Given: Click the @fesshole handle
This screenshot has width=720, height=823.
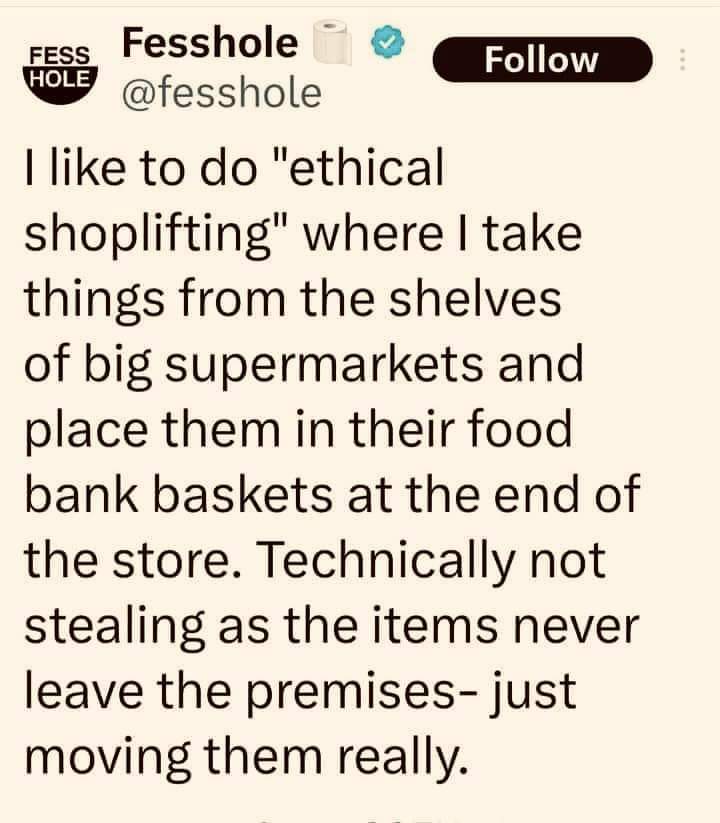Looking at the screenshot, I should click(221, 93).
